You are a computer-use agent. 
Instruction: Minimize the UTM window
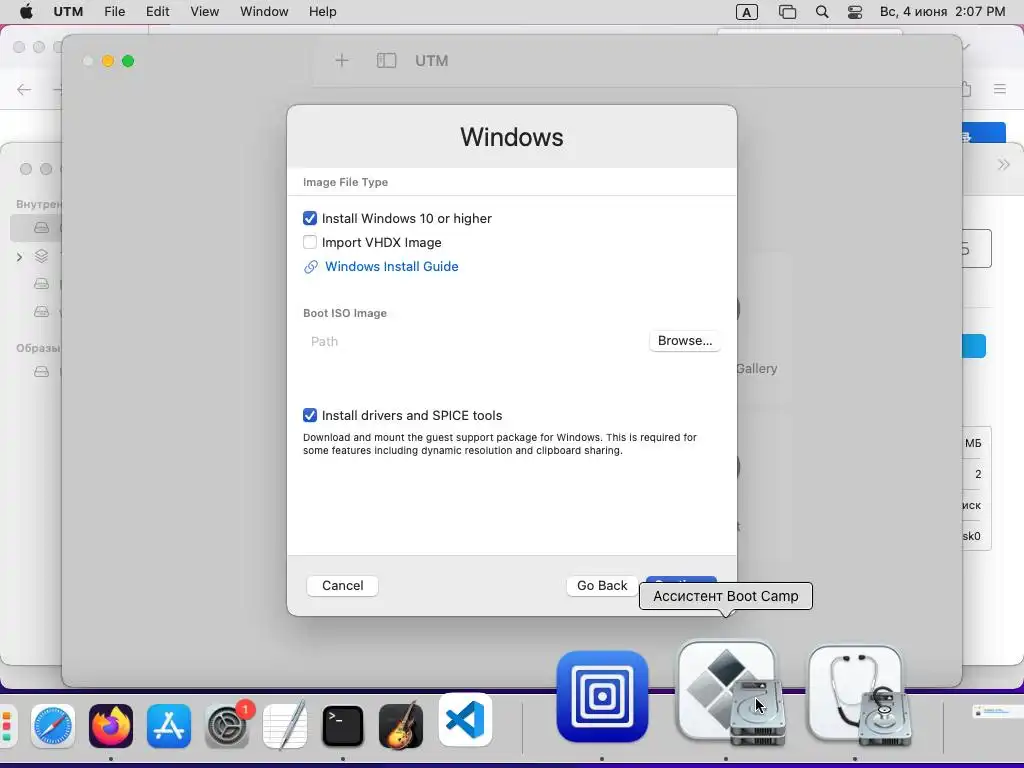click(x=108, y=61)
